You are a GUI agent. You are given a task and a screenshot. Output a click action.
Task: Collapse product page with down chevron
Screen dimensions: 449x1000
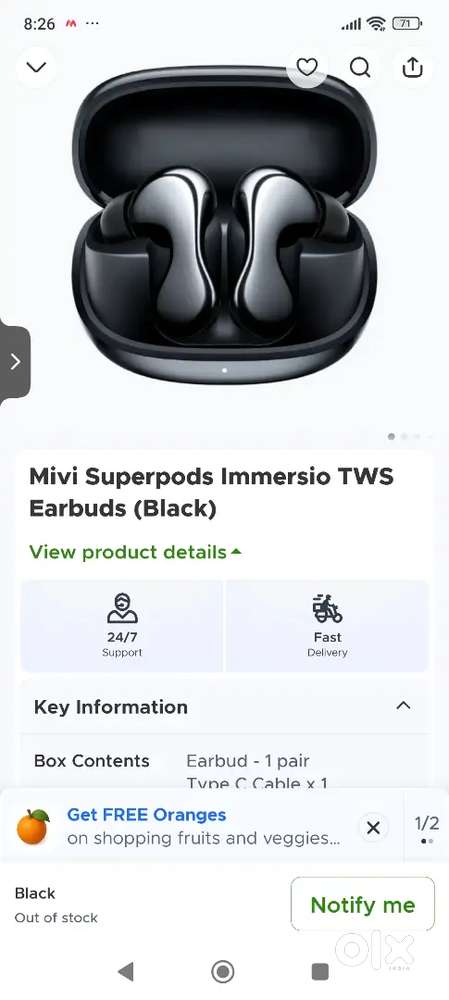(x=36, y=67)
